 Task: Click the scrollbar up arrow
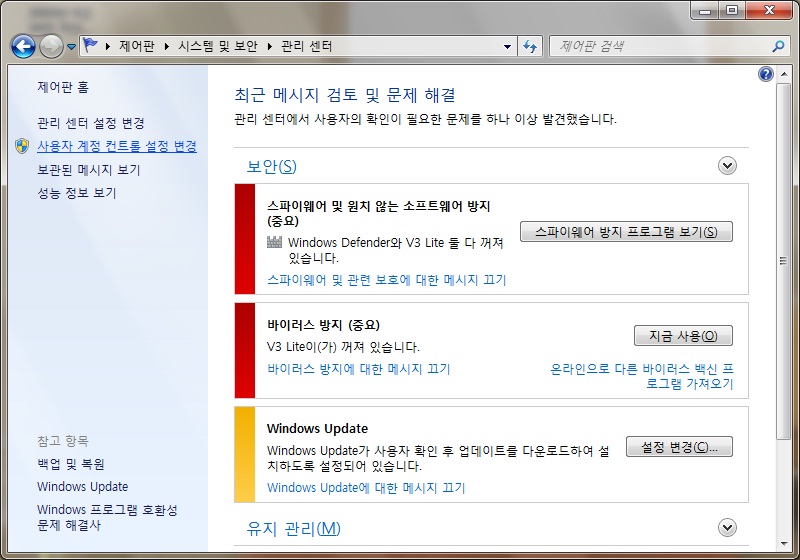[x=783, y=74]
